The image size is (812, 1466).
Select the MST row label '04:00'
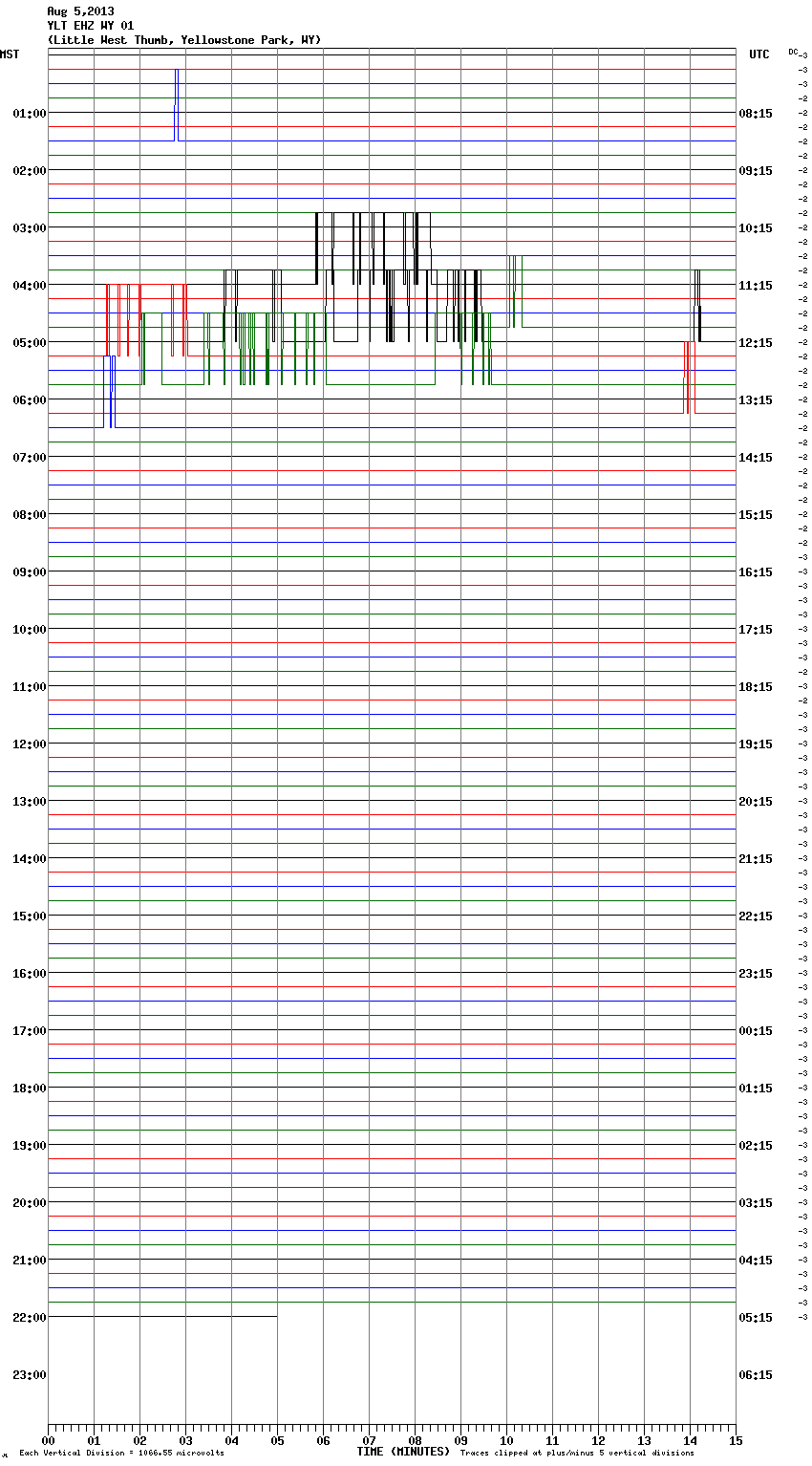point(30,285)
